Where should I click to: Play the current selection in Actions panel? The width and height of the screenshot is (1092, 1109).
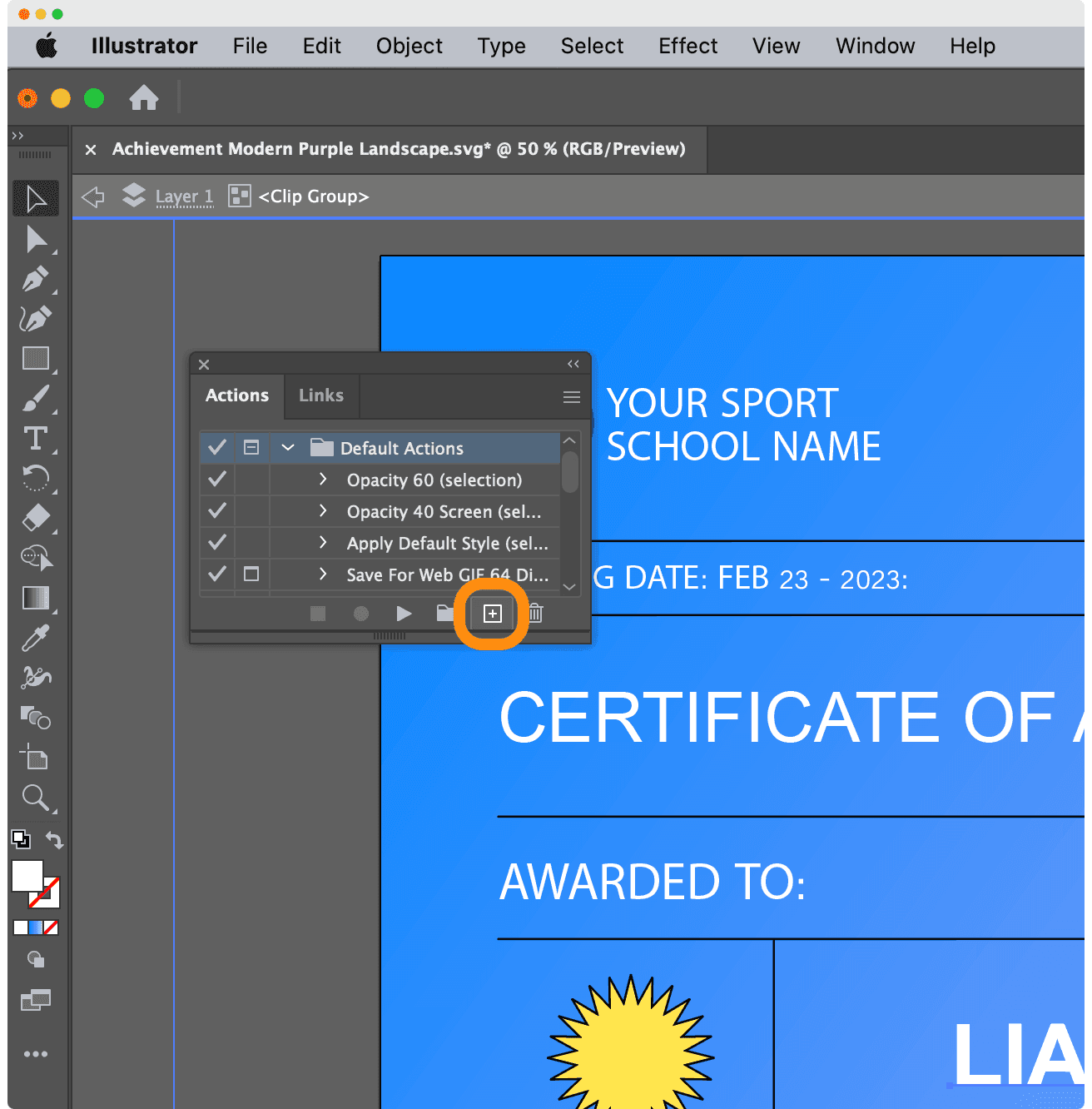404,614
